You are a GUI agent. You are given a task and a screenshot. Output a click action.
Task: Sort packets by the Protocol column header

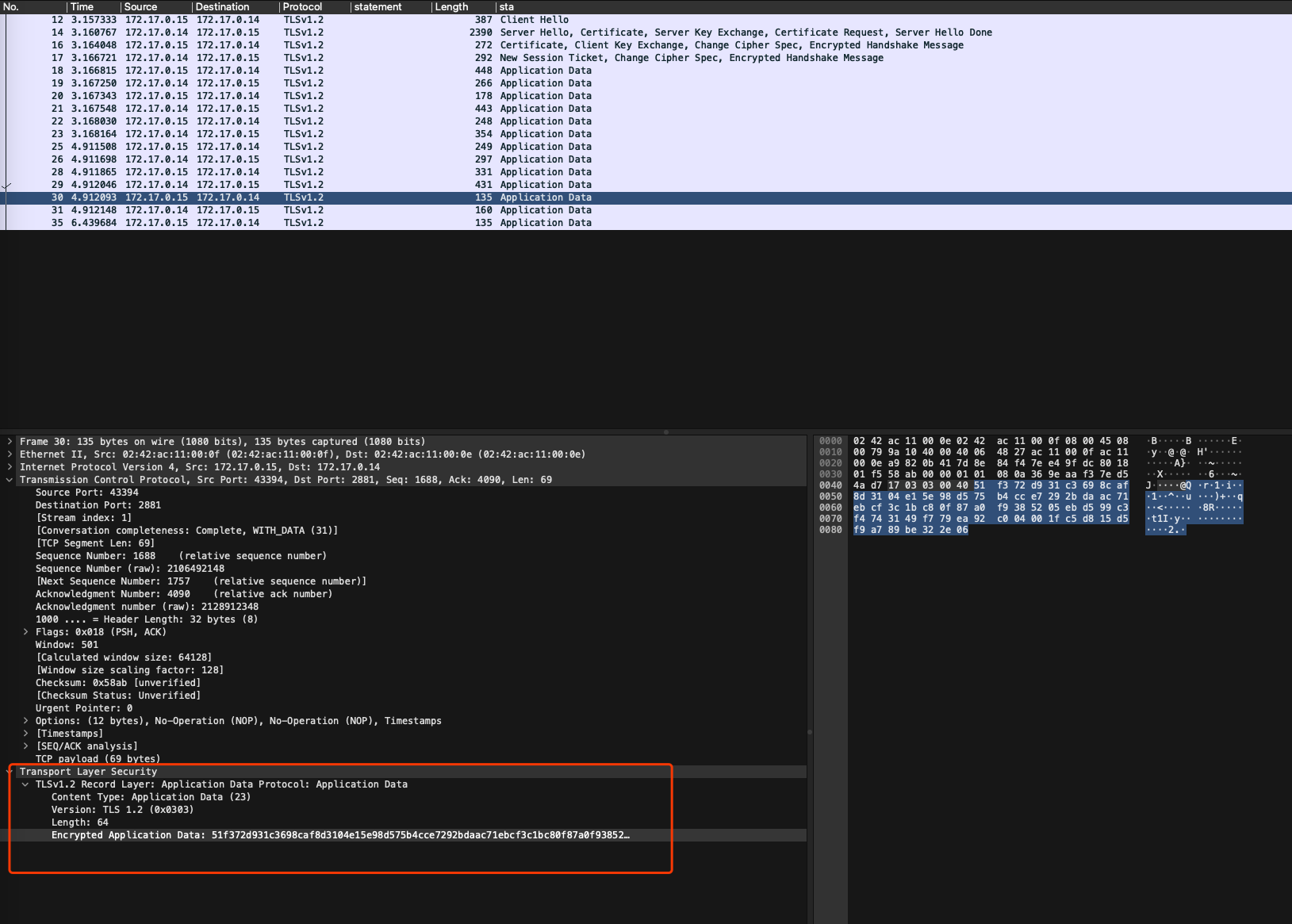(315, 6)
